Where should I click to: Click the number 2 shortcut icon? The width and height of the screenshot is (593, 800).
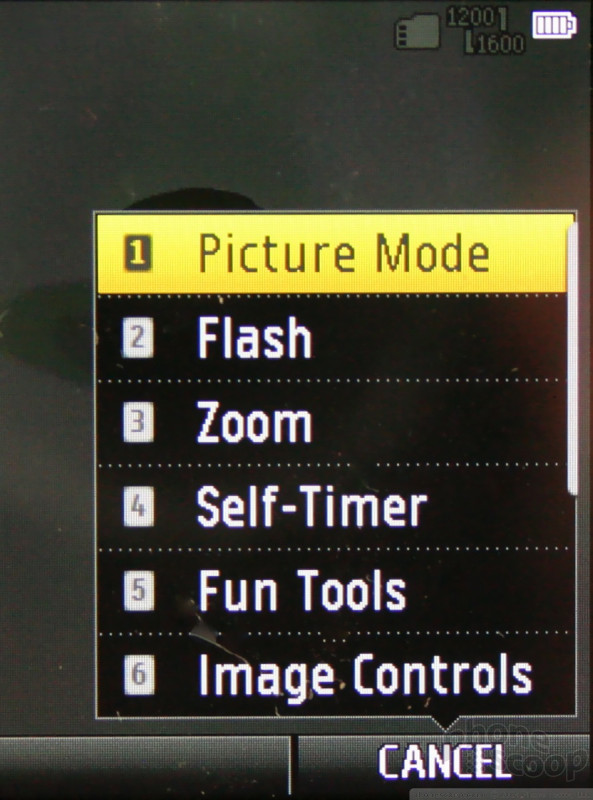[138, 337]
